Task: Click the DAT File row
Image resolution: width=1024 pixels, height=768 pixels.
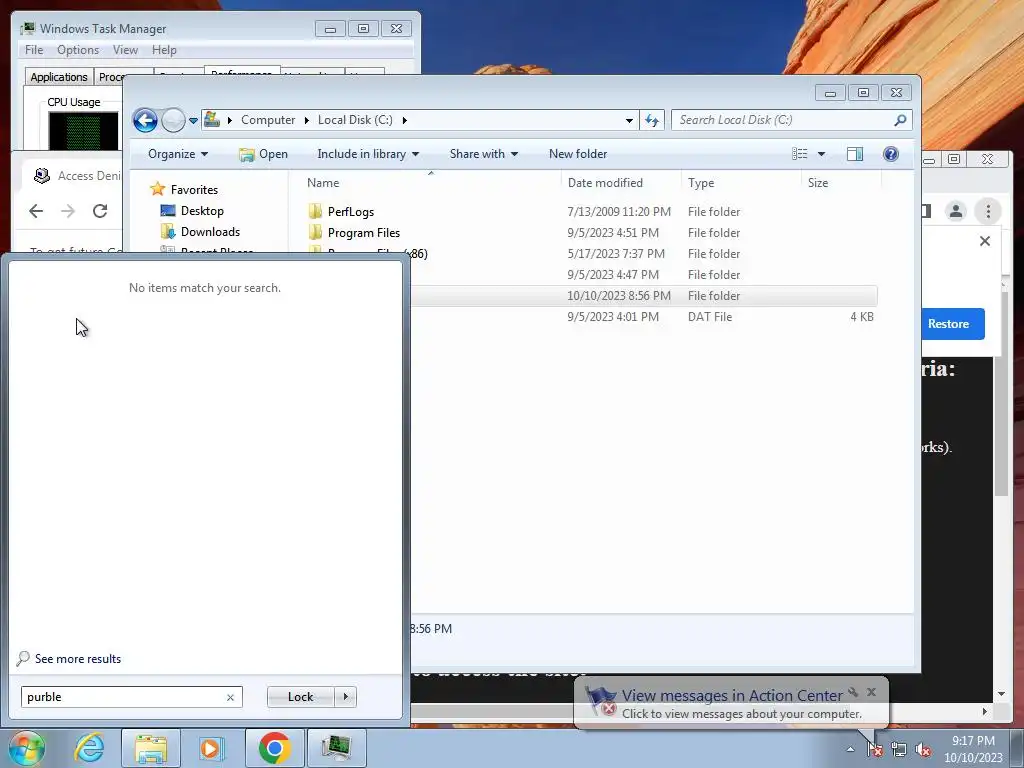Action: pos(643,317)
